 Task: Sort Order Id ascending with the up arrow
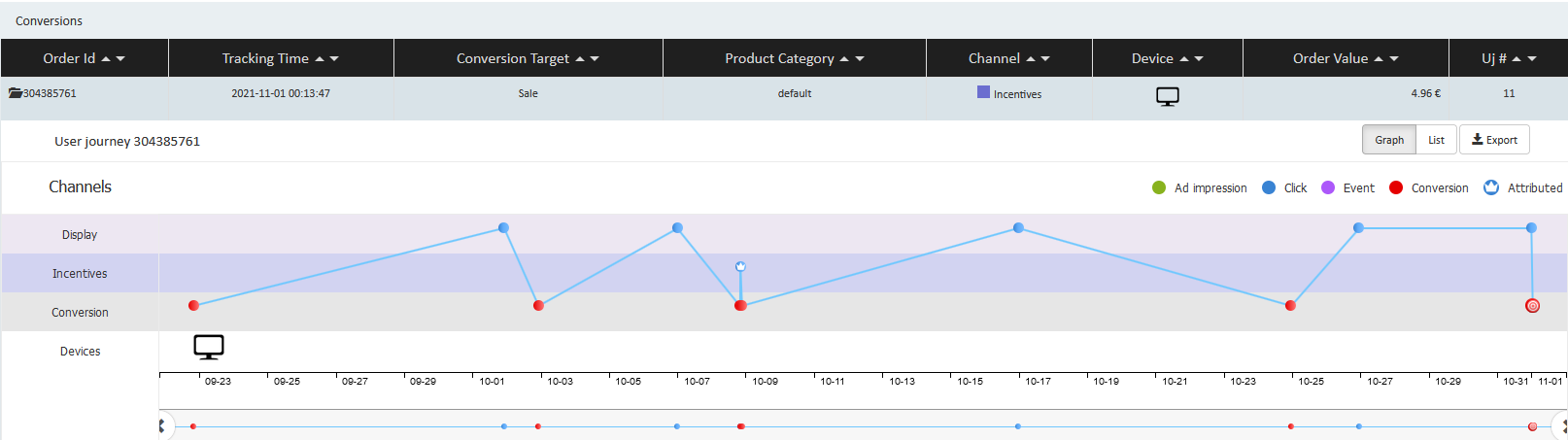point(106,59)
